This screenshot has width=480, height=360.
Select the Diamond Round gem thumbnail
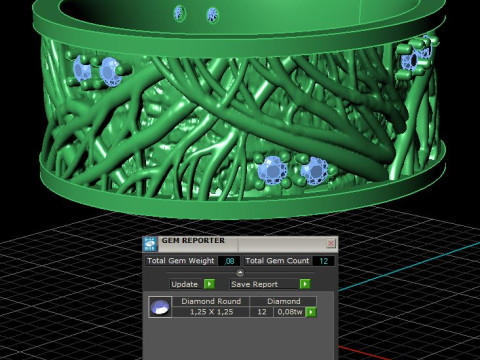(160, 307)
